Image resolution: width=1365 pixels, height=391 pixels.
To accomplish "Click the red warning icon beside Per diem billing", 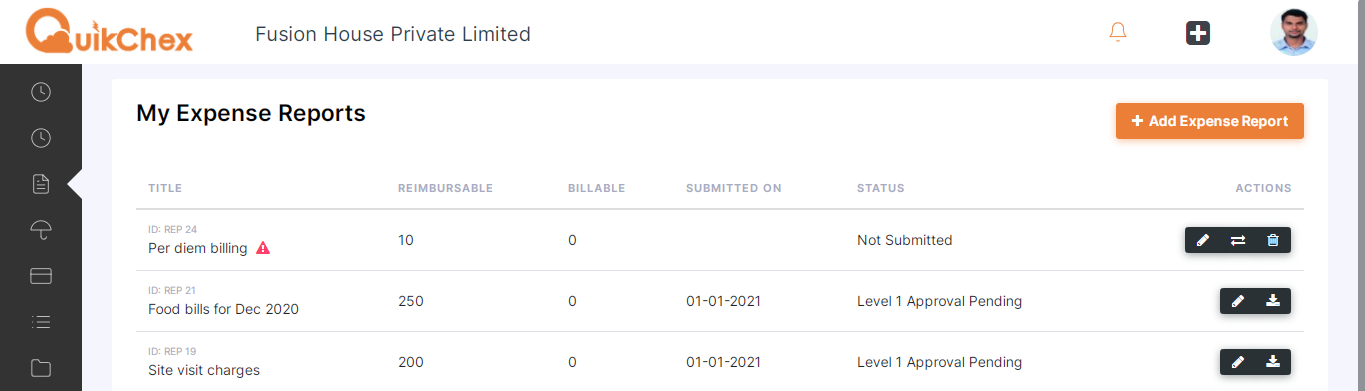I will tap(263, 248).
